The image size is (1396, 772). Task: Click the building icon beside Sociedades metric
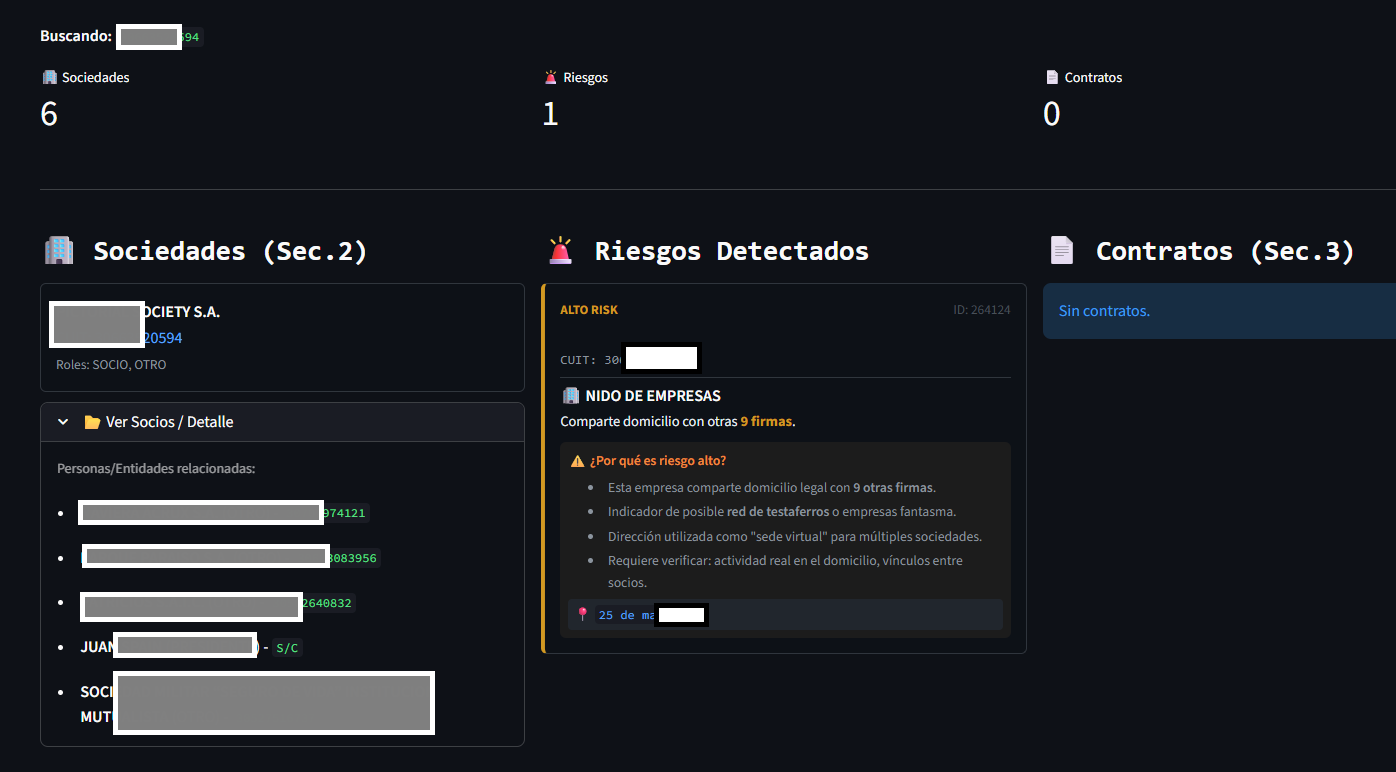[x=49, y=77]
